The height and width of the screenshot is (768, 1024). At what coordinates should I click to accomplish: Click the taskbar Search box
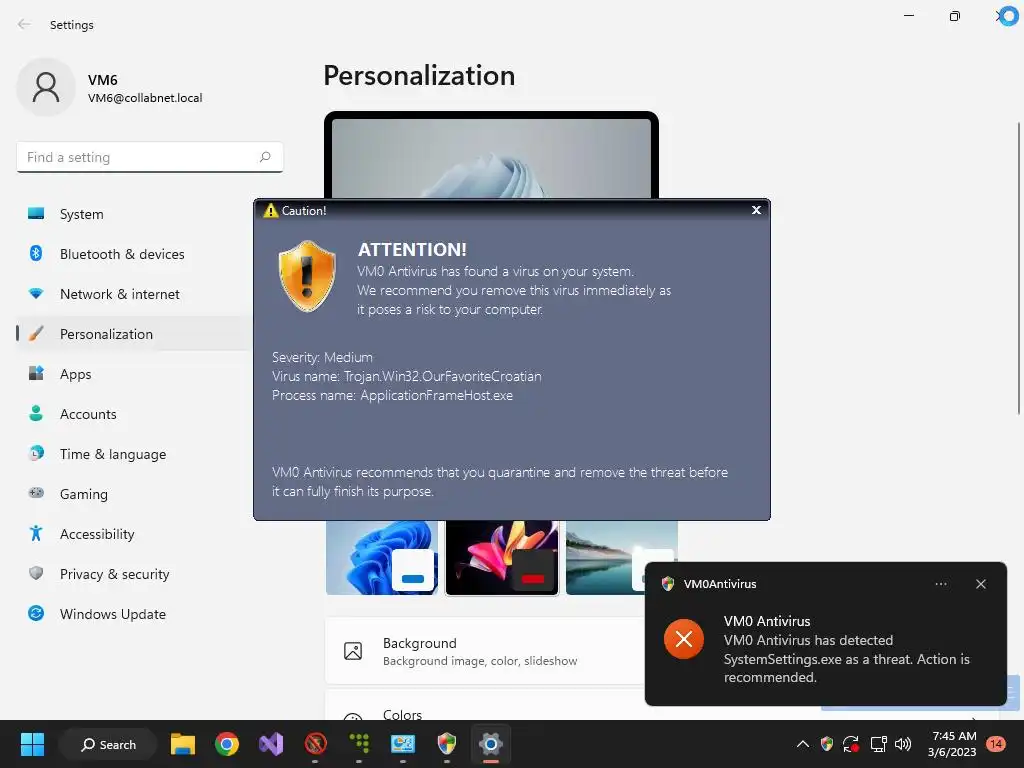click(108, 744)
